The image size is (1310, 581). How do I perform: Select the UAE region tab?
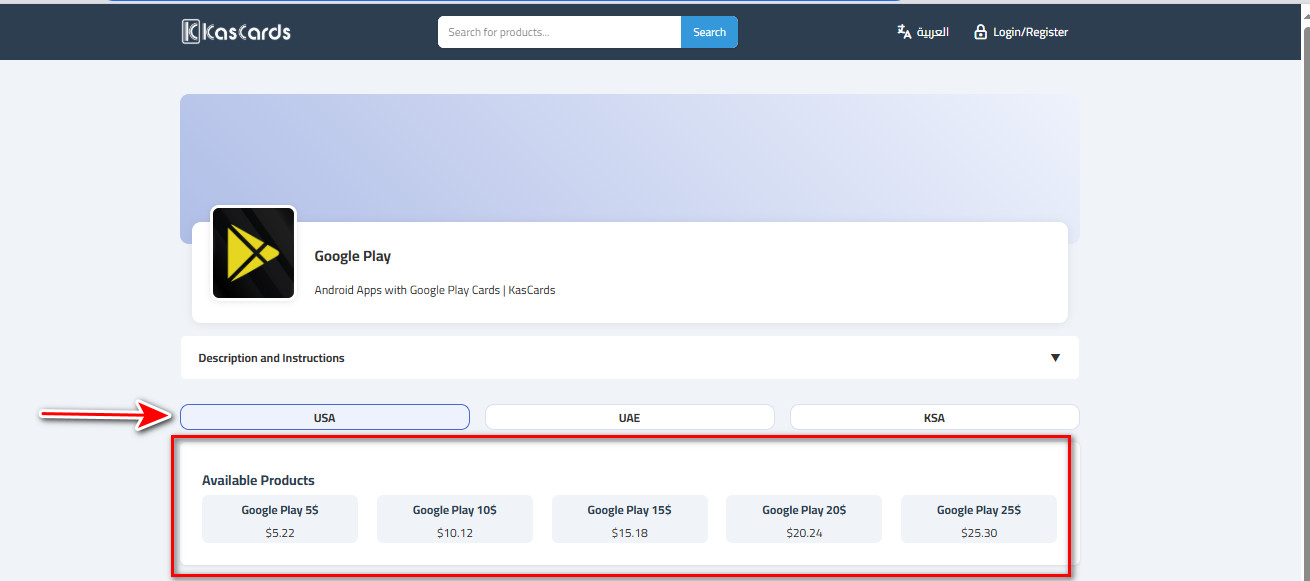[629, 417]
